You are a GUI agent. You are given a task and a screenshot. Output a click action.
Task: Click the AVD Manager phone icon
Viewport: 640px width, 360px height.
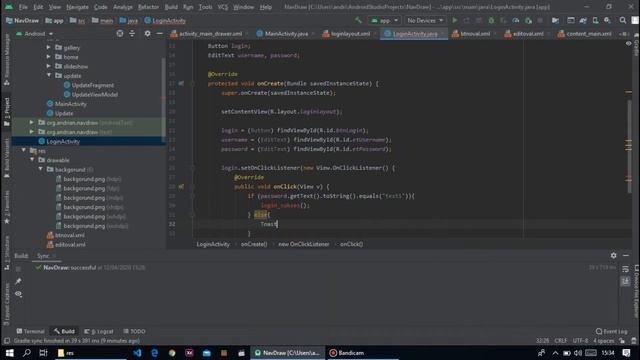[x=596, y=20]
